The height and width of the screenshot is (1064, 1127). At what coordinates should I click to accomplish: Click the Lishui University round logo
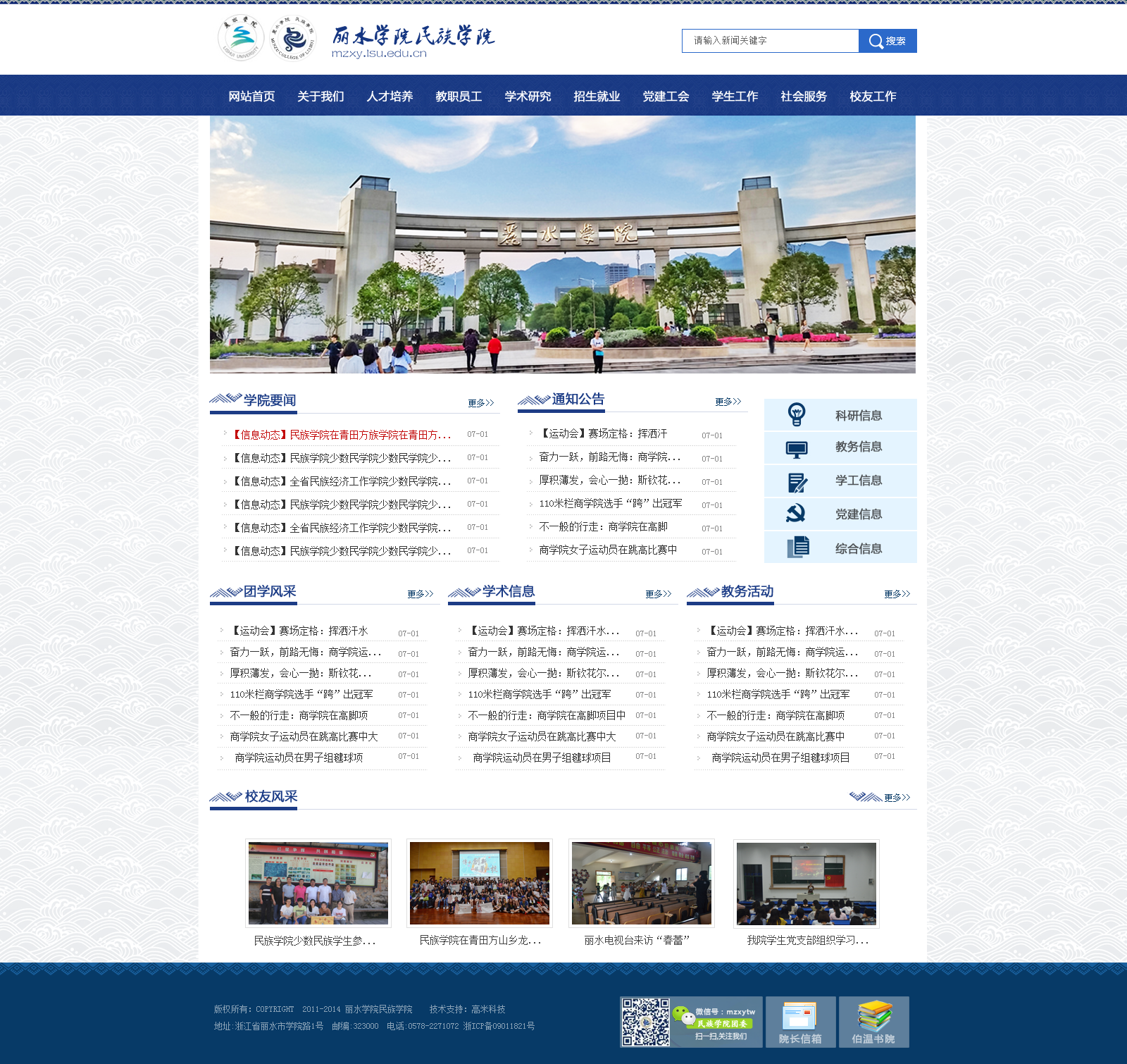241,38
